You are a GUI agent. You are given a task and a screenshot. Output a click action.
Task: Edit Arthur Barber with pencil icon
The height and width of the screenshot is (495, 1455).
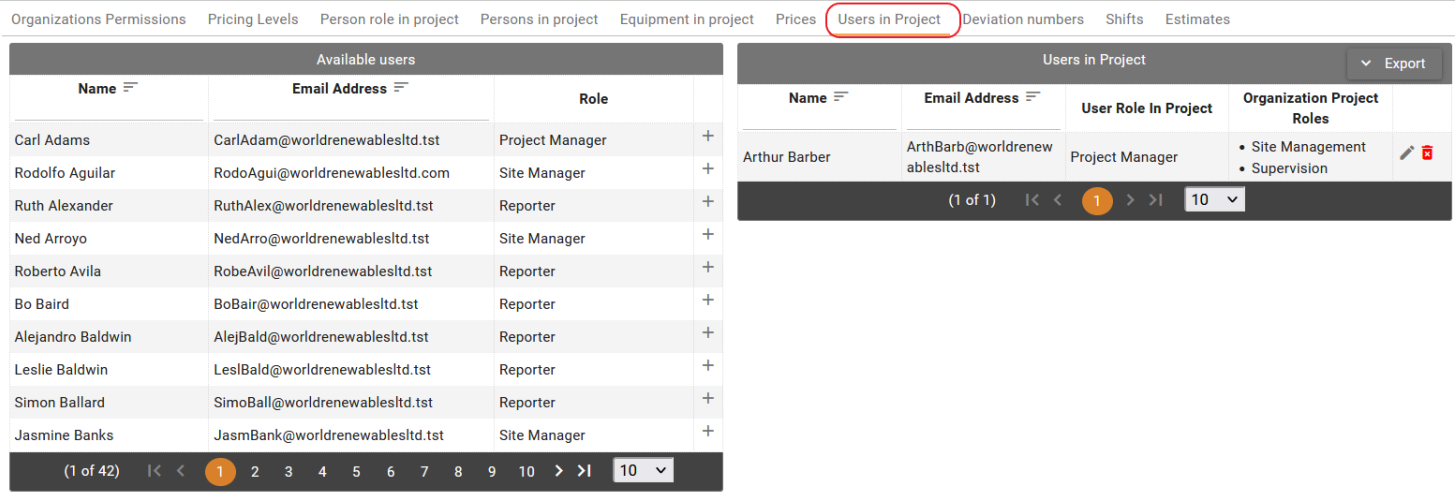click(x=1406, y=153)
